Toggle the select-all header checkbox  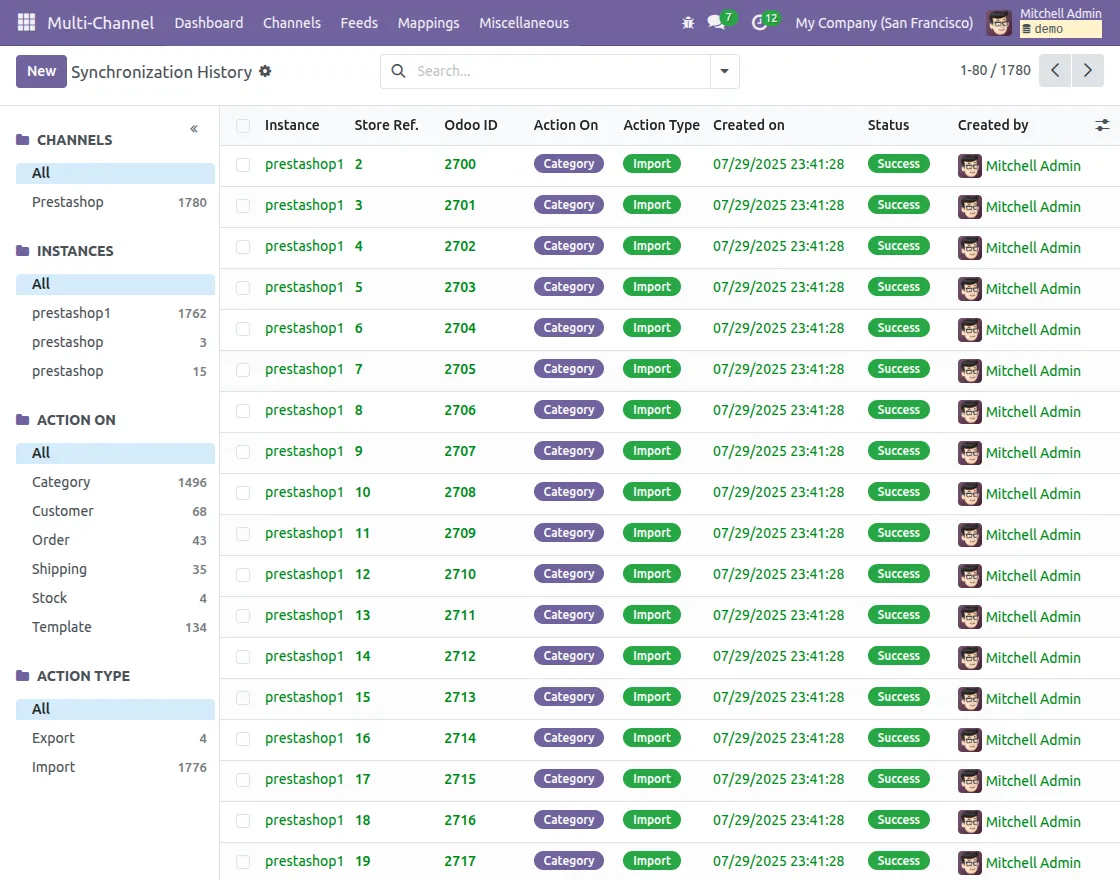tap(243, 125)
